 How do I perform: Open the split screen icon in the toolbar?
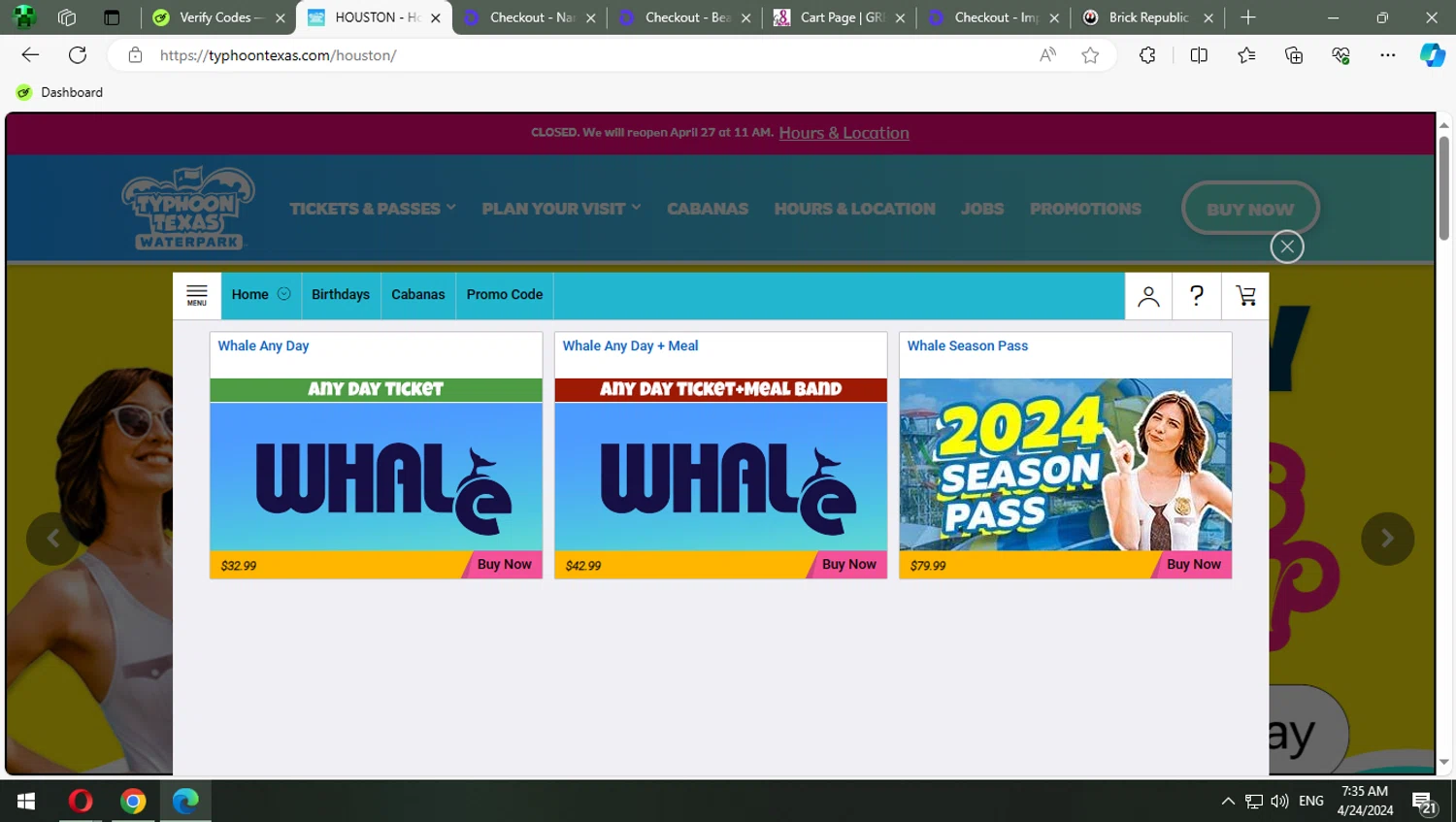point(1199,55)
